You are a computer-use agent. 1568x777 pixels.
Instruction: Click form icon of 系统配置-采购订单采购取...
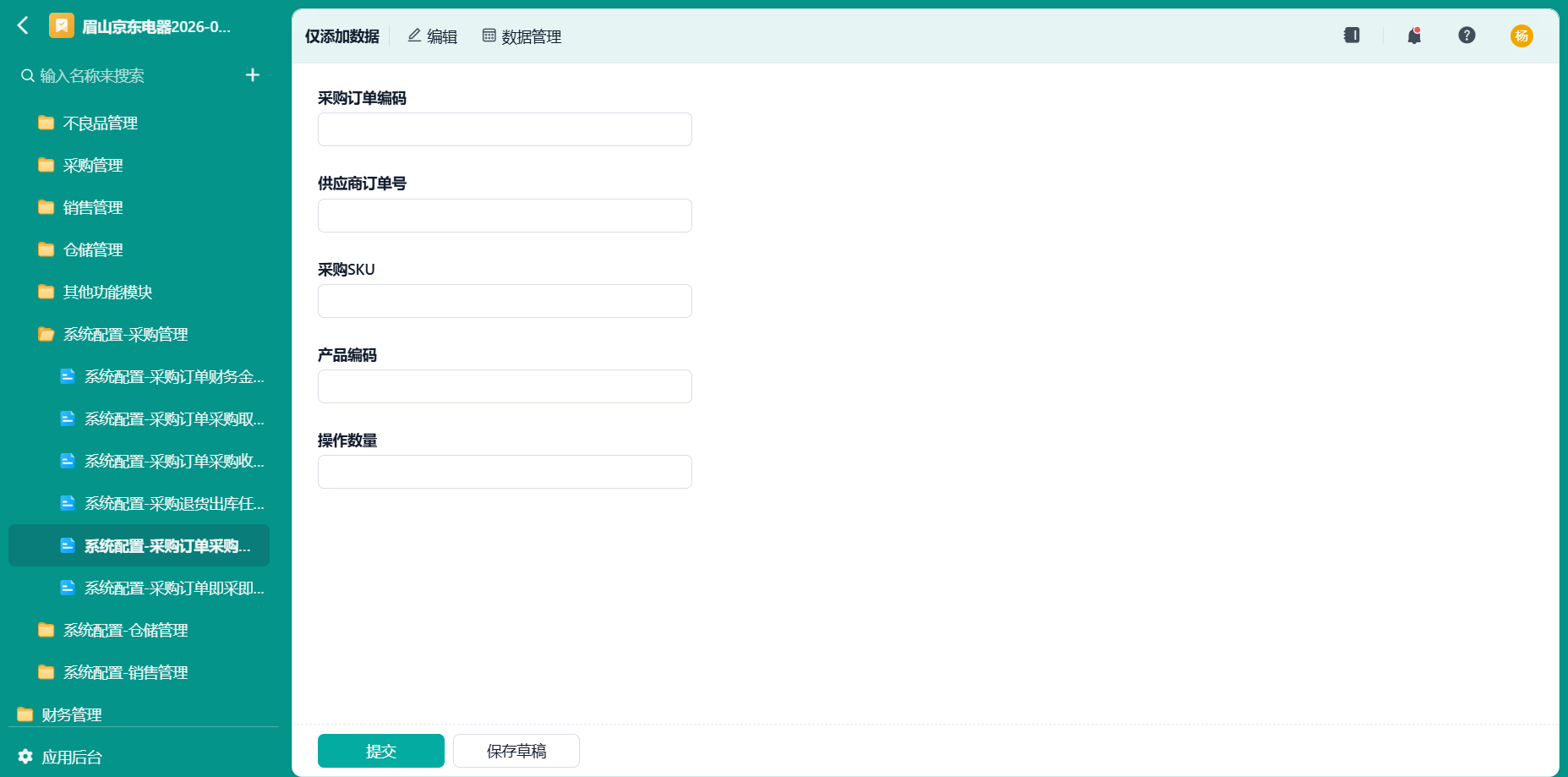[68, 419]
